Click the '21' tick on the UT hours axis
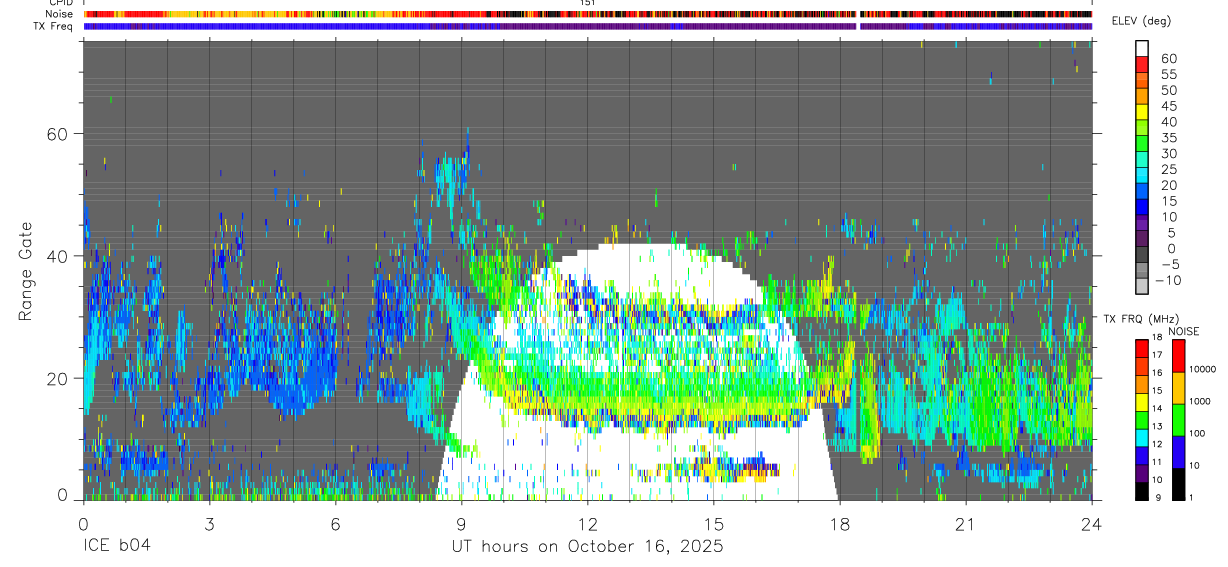This screenshot has width=1228, height=567. 965,523
